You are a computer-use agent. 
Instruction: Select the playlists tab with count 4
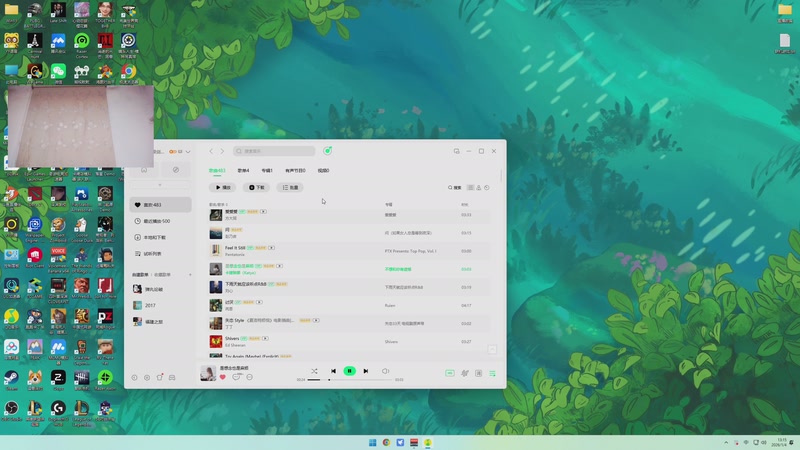coord(243,170)
